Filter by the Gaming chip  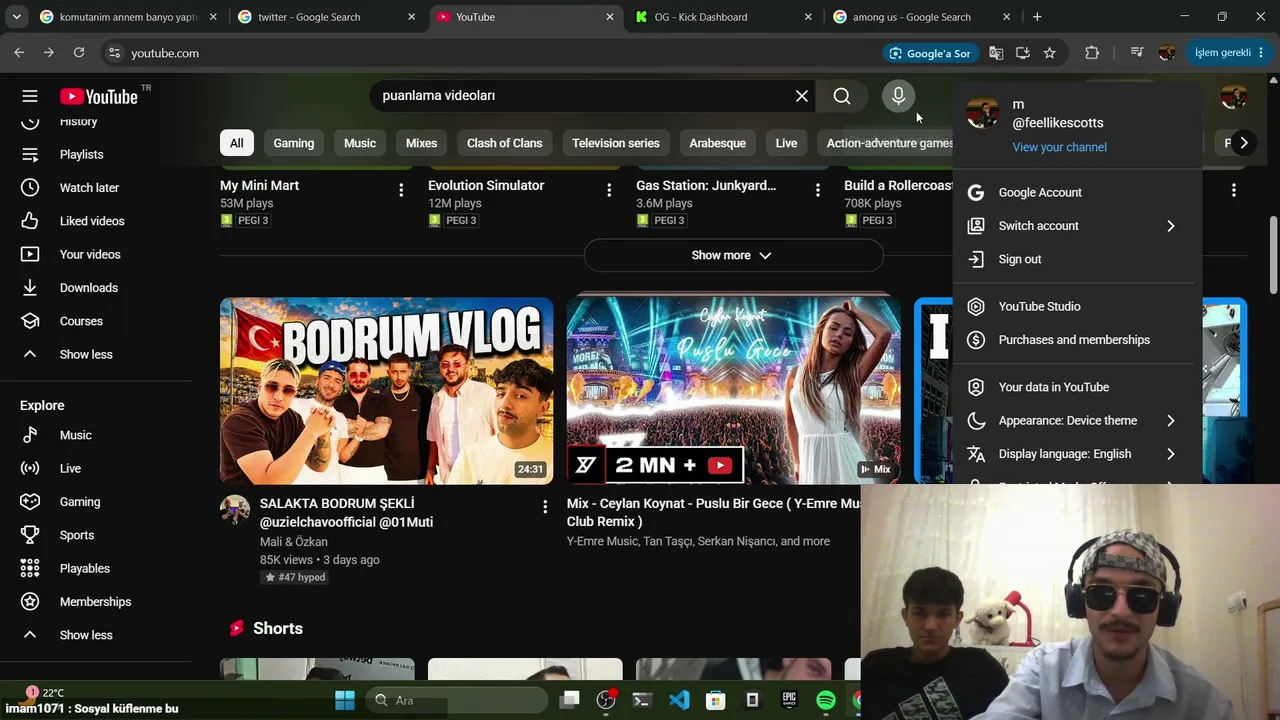tap(294, 143)
